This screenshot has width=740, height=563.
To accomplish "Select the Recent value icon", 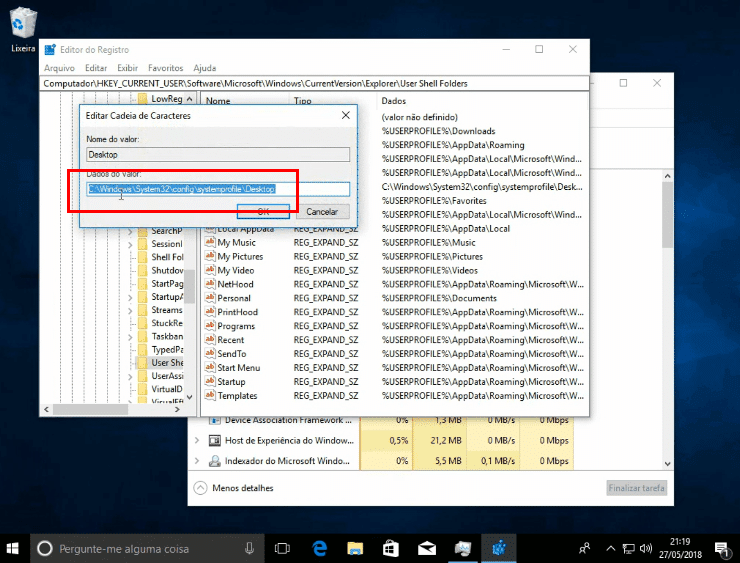I will tap(210, 340).
